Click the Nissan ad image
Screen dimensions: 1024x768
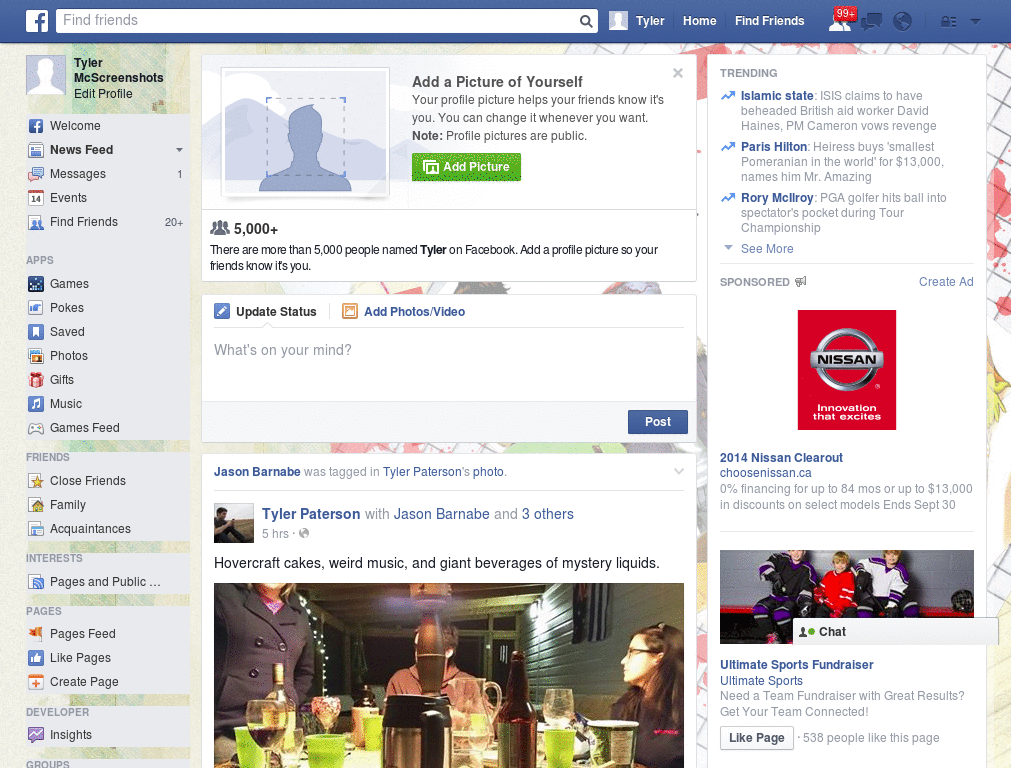click(x=846, y=370)
